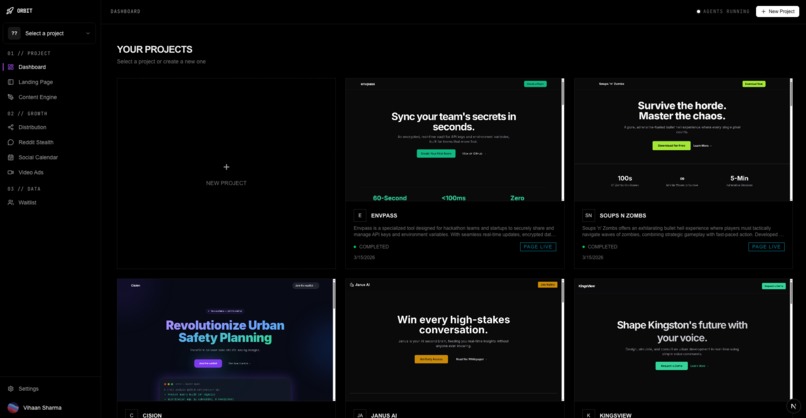806x418 pixels.
Task: Click the JA initial icon for Janus AI
Action: click(360, 415)
